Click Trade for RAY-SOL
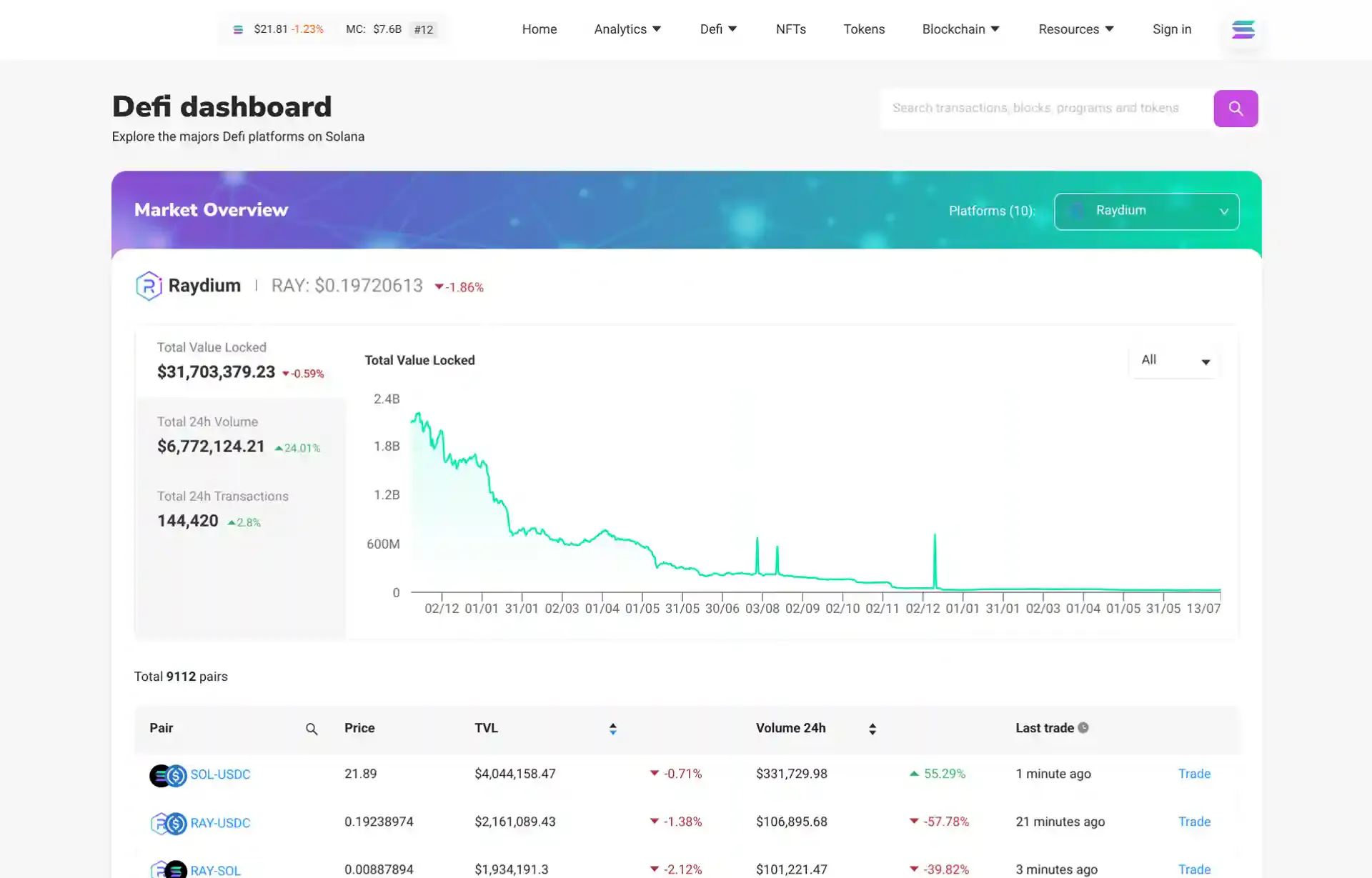The image size is (1372, 878). pos(1194,869)
